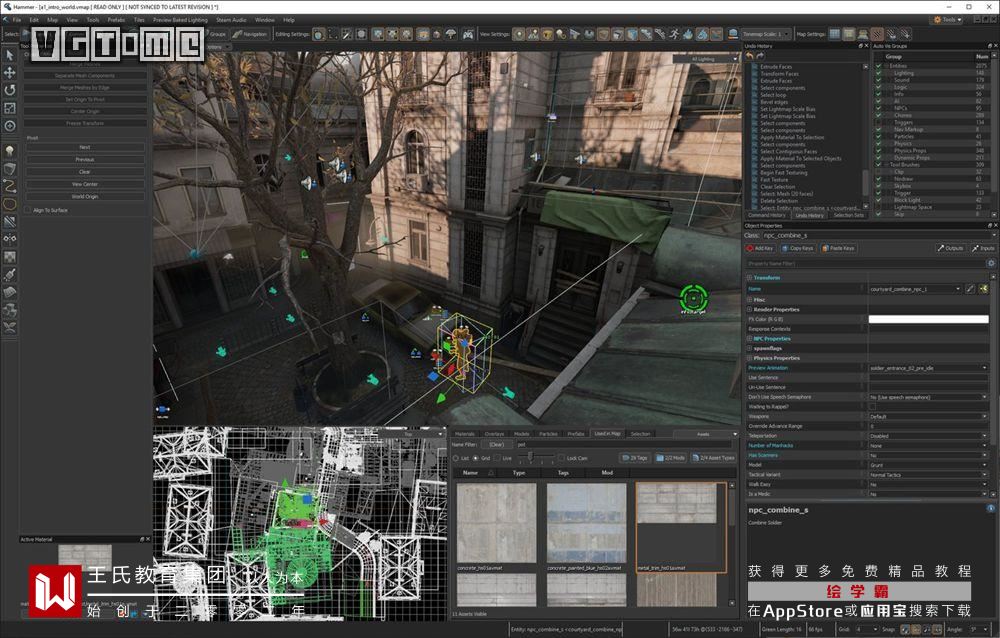Select the arrow Selection tool in left toolbar

tap(10, 56)
